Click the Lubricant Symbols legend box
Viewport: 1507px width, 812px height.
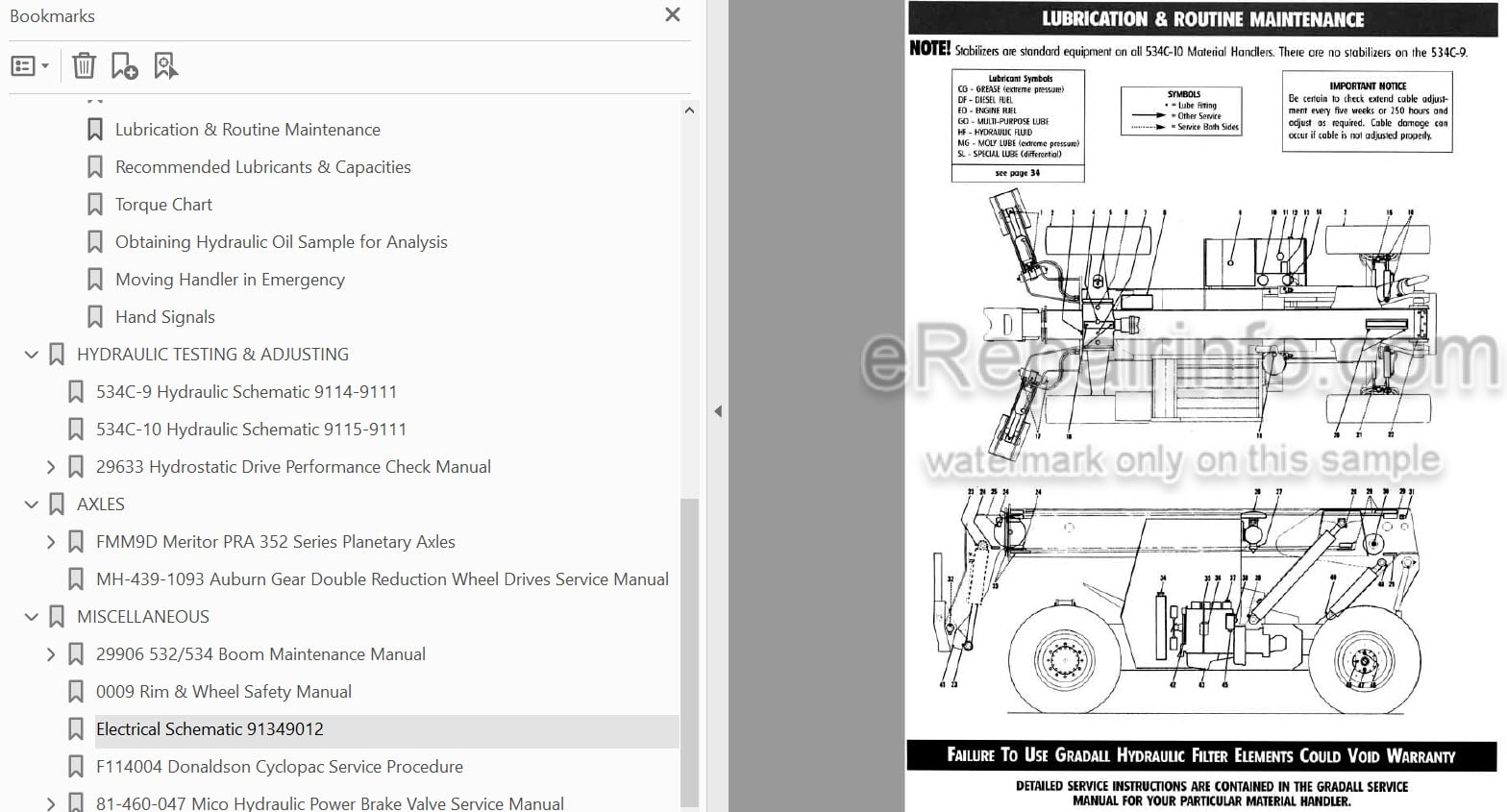point(1018,125)
